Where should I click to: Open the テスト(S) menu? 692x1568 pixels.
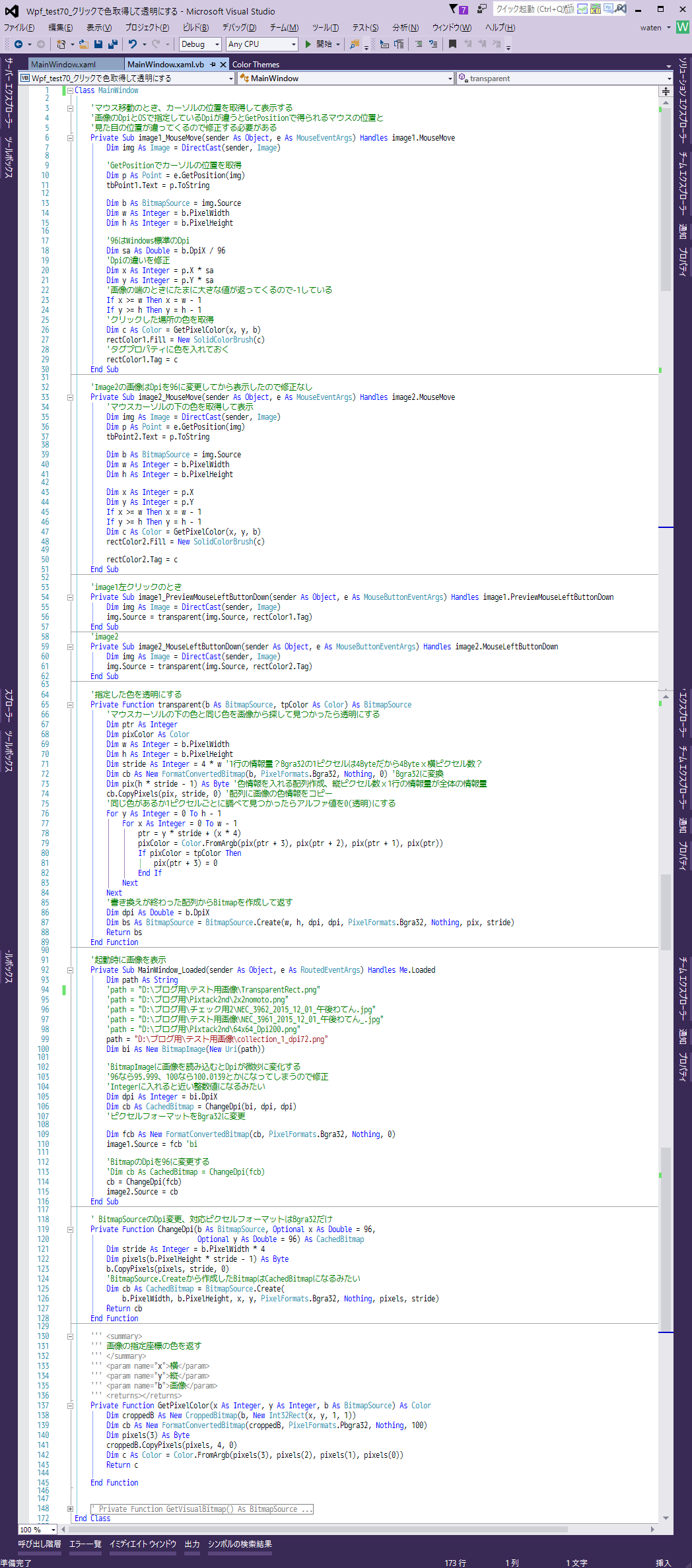(x=365, y=28)
